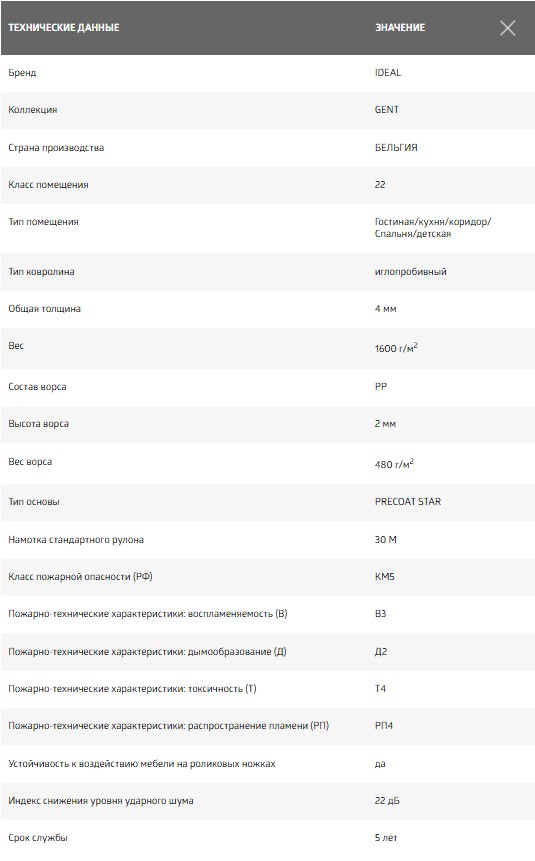The width and height of the screenshot is (535, 861).
Task: Select the Состав ворса row label
Action: [x=37, y=387]
